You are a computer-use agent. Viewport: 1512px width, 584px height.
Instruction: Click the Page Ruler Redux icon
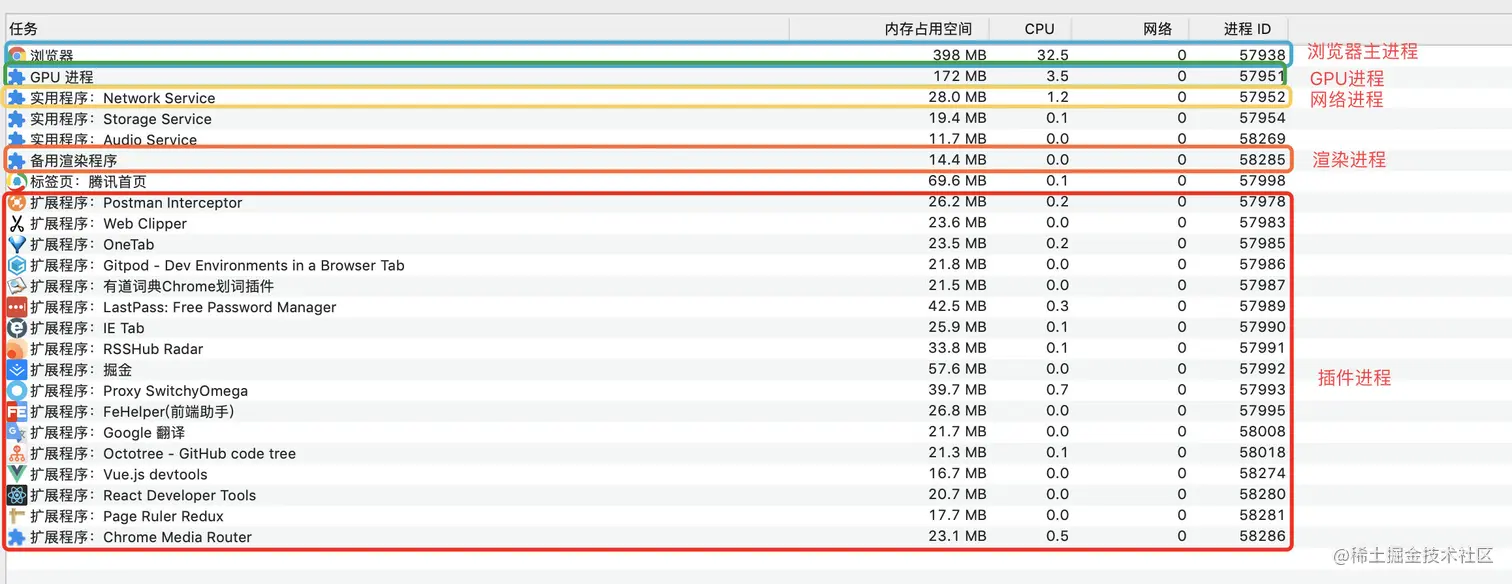17,517
